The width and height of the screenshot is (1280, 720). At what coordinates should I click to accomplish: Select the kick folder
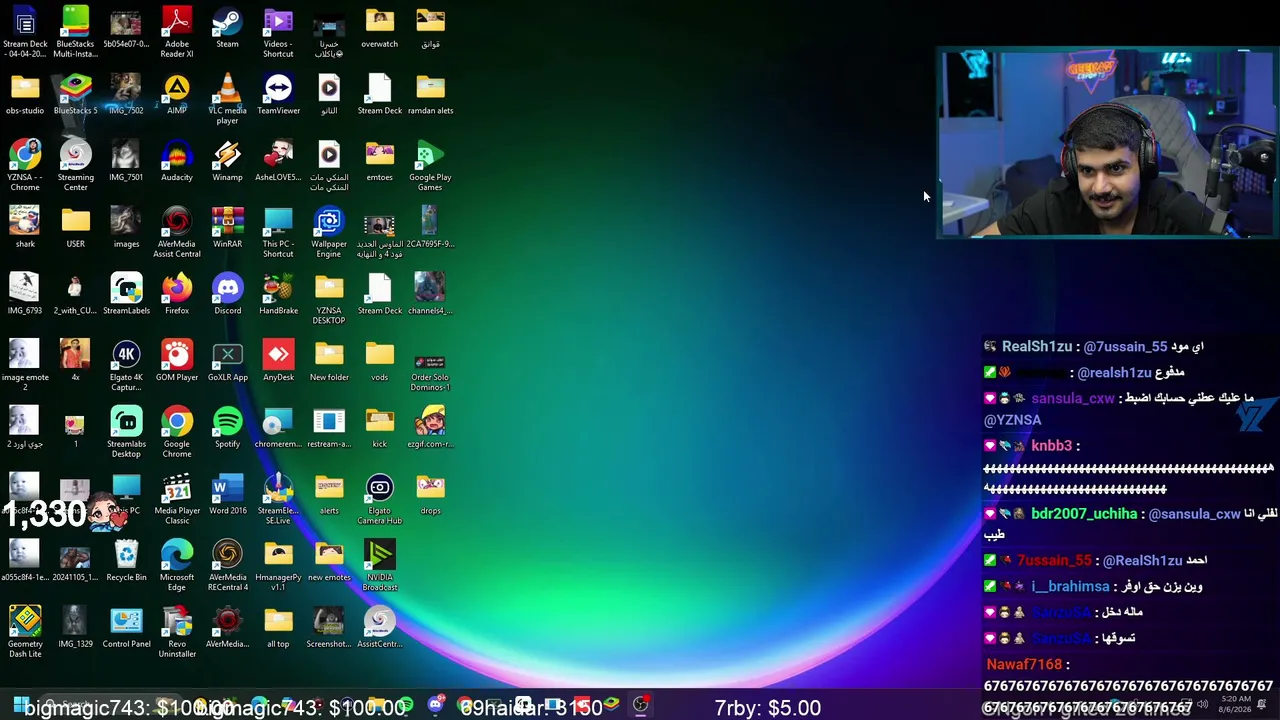379,428
